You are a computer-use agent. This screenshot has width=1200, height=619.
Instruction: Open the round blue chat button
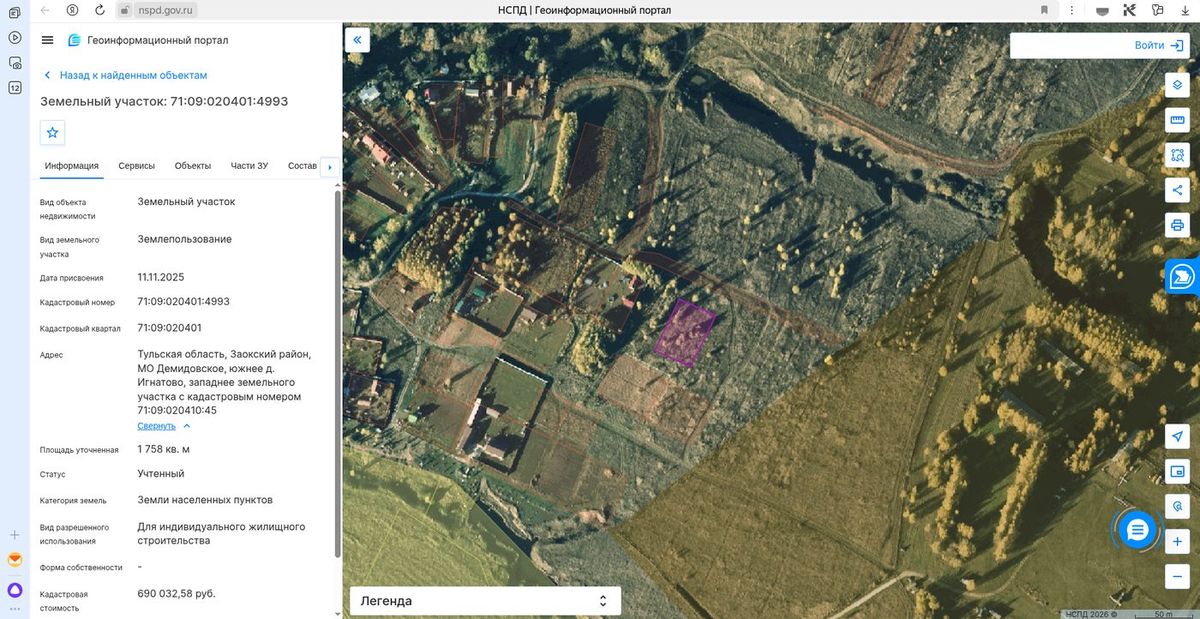tap(1137, 530)
